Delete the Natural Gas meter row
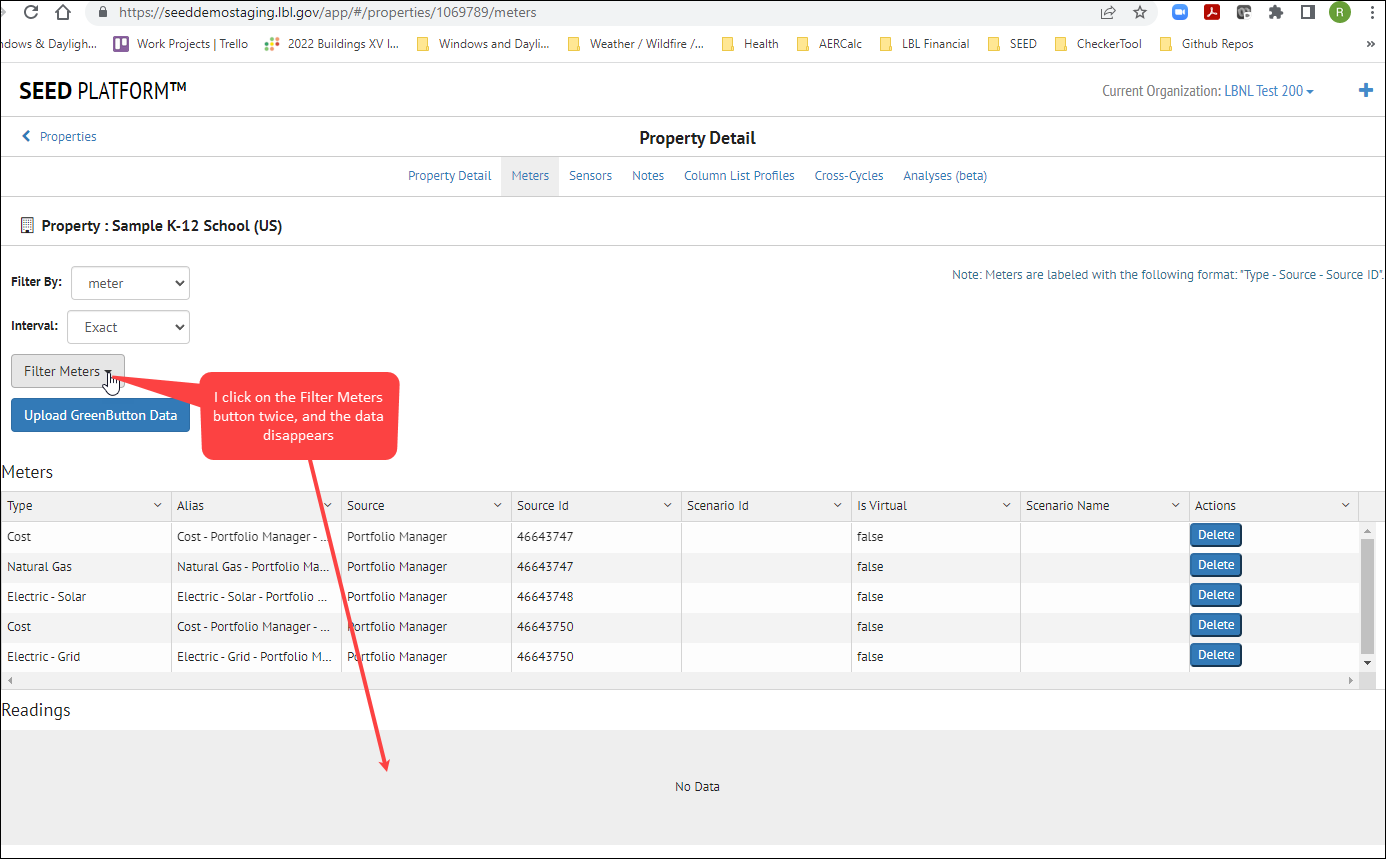1386x859 pixels. [x=1215, y=564]
